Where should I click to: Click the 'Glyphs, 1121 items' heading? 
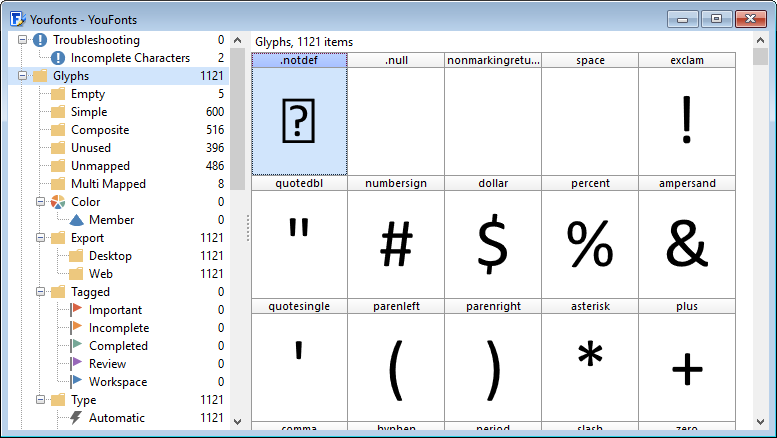[x=304, y=42]
